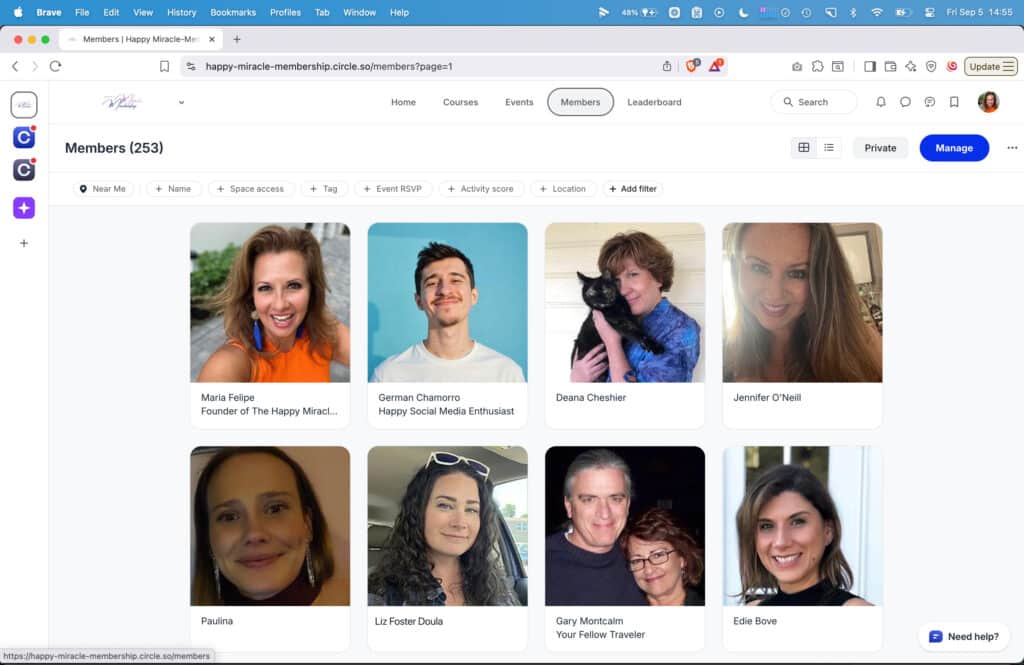Click the browser reload page icon
This screenshot has width=1024, height=665.
[x=55, y=66]
